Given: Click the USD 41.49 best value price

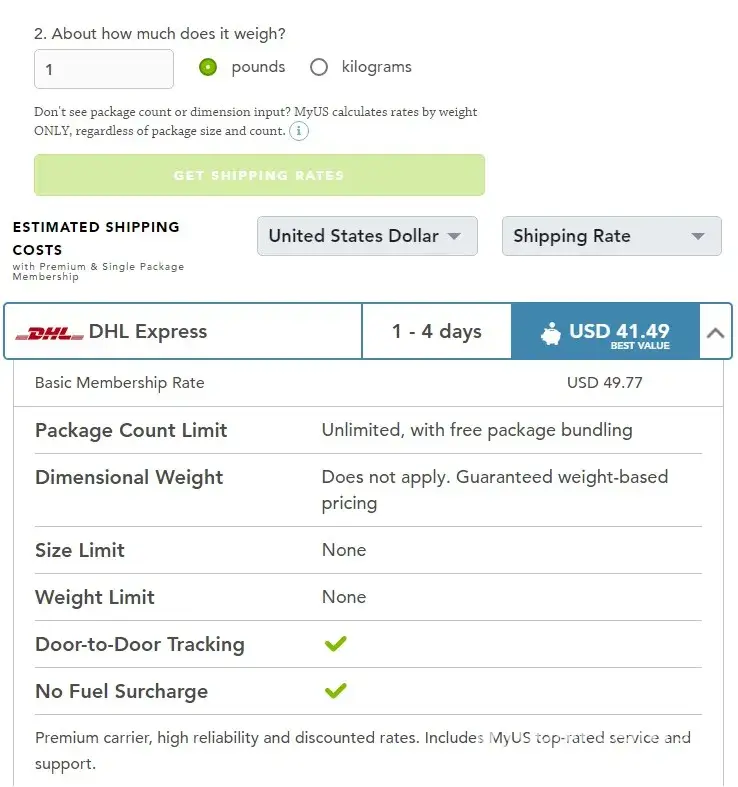Looking at the screenshot, I should point(619,332).
